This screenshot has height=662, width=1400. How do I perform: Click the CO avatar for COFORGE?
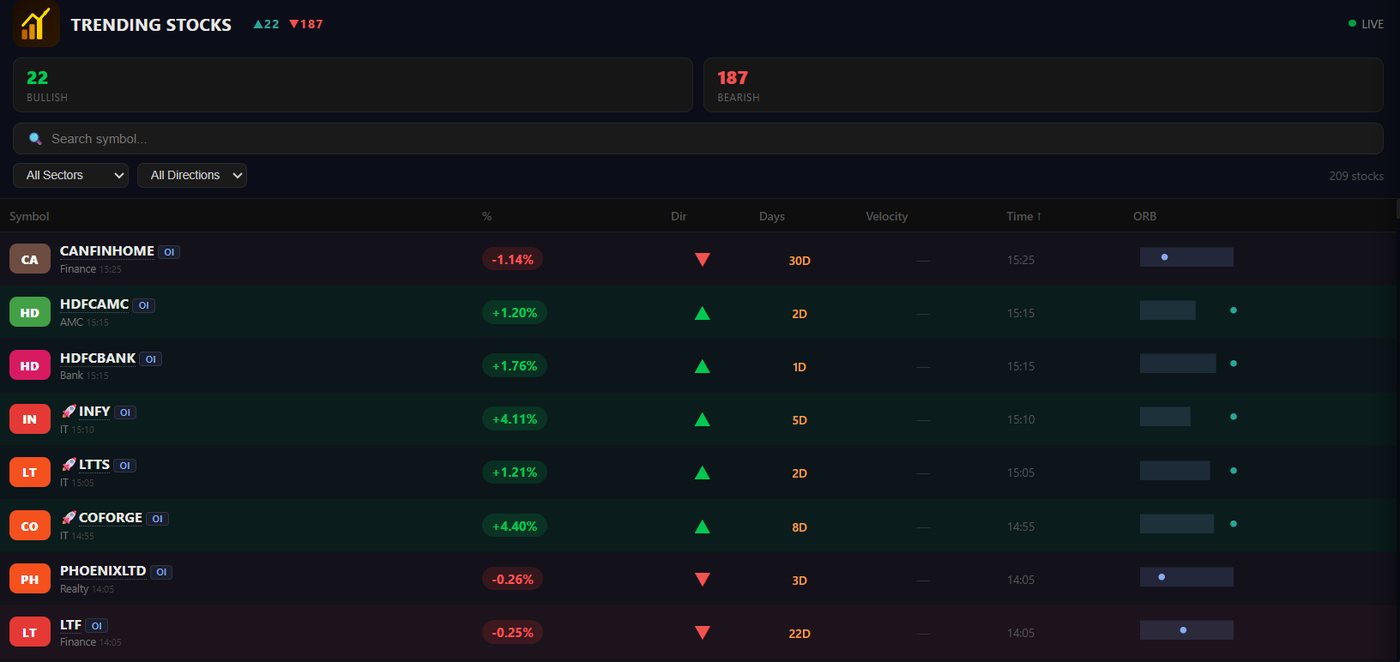coord(30,526)
